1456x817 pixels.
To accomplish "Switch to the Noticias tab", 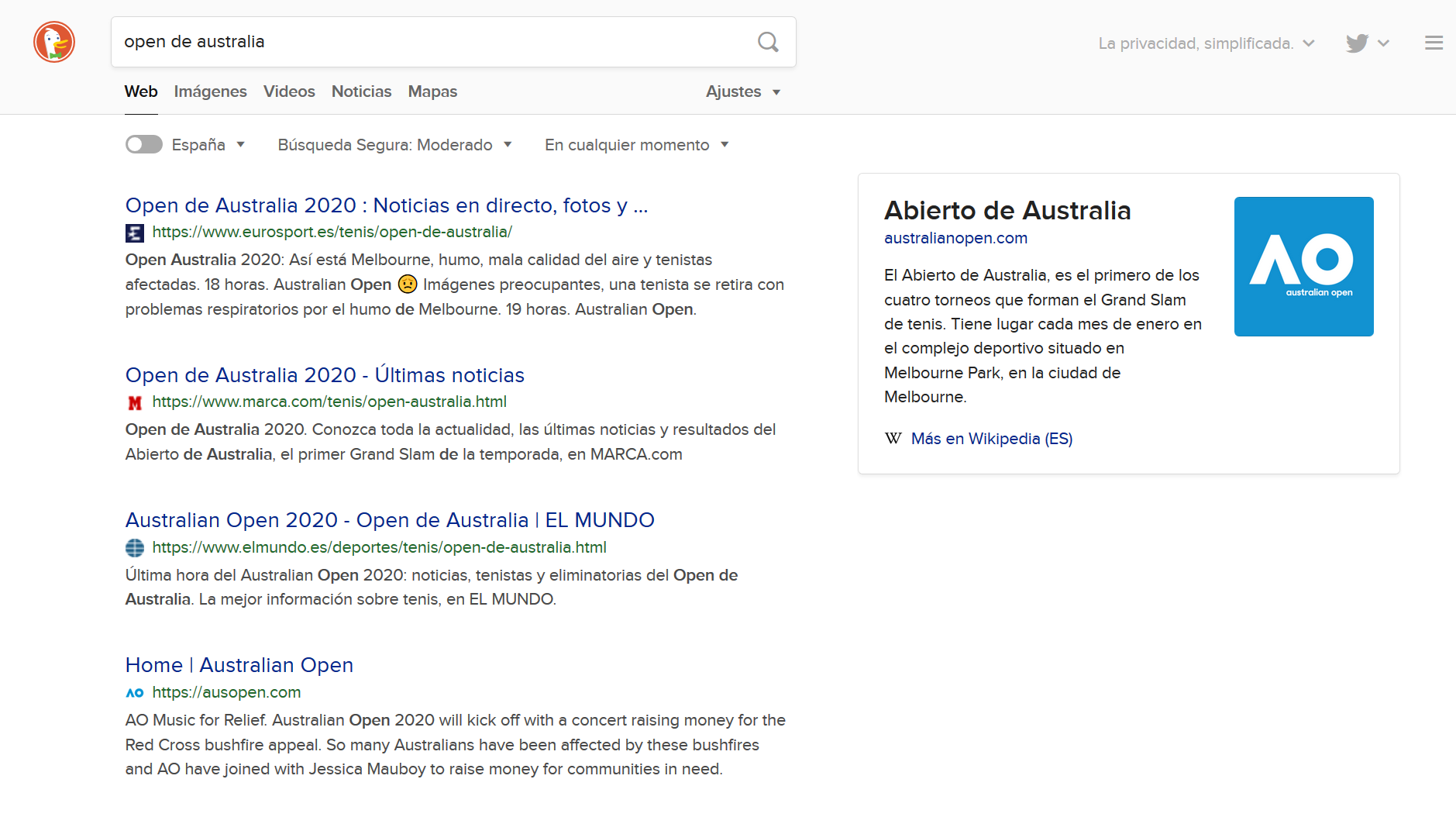I will 361,91.
